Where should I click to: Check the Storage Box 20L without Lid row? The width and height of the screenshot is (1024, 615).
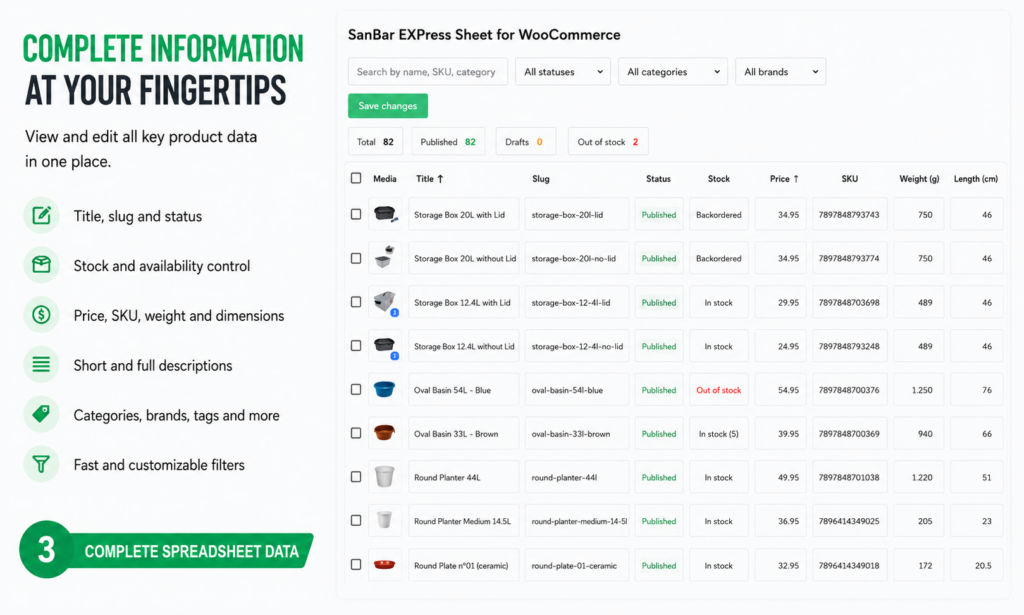click(356, 258)
